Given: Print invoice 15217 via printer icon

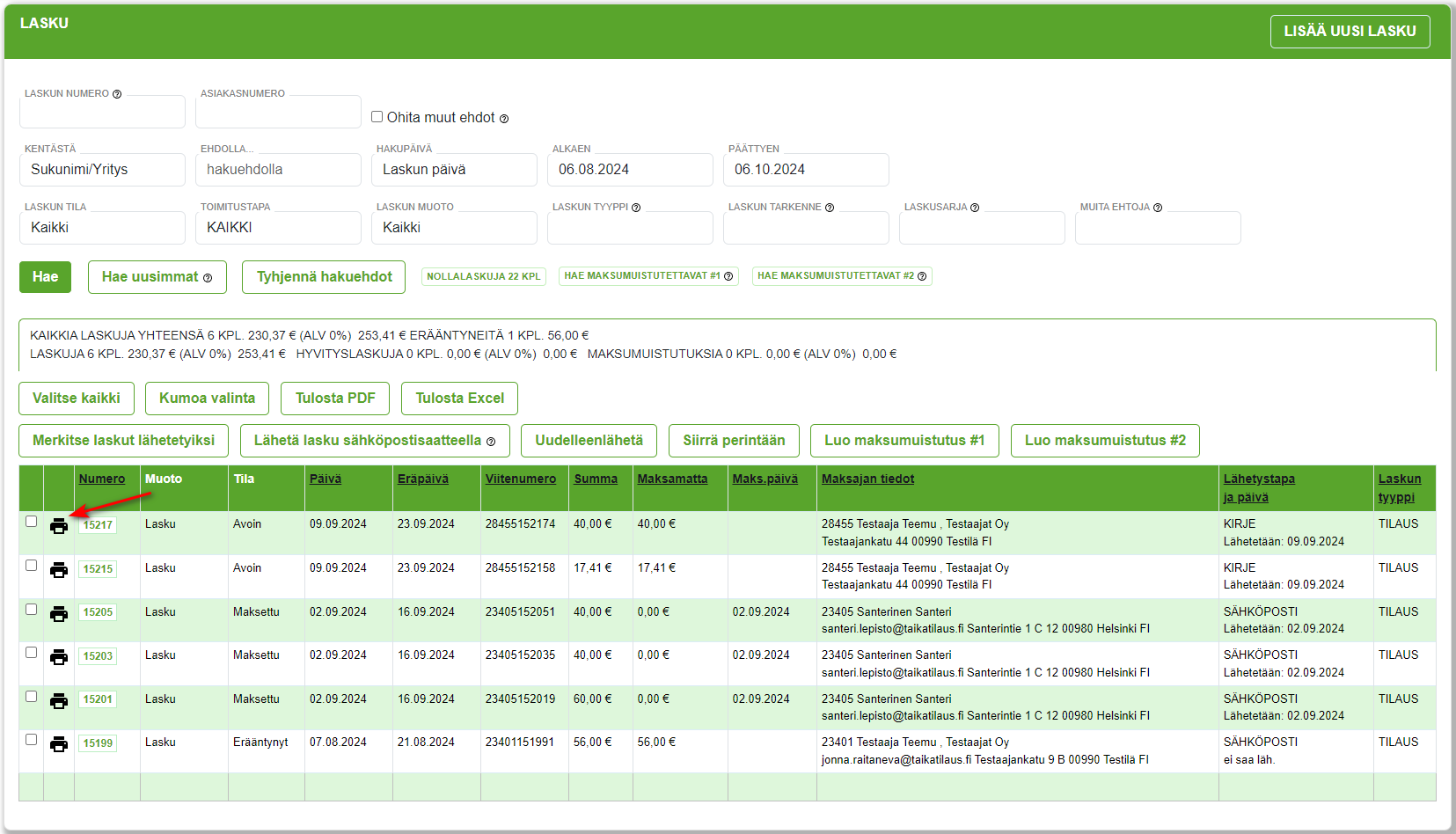Looking at the screenshot, I should coord(59,526).
